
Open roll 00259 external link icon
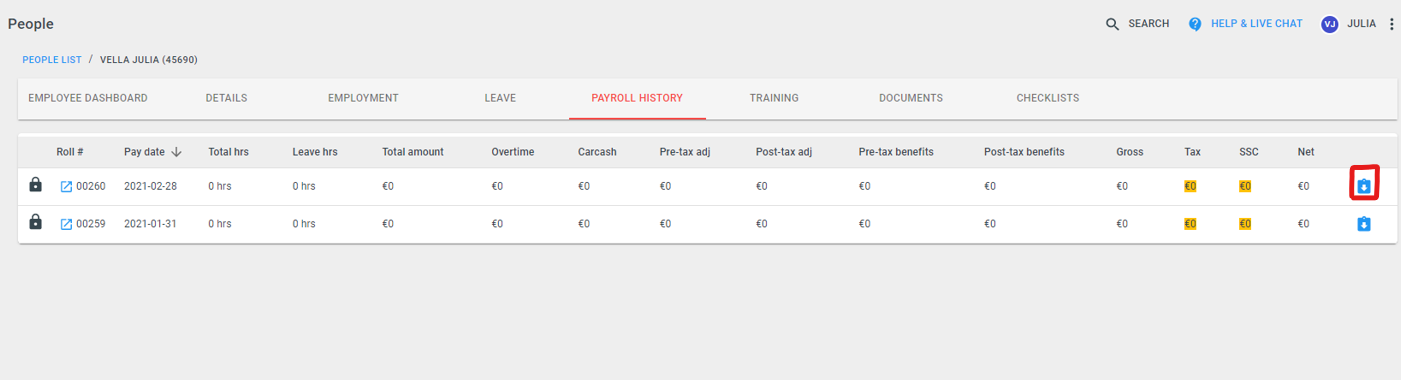click(x=66, y=224)
